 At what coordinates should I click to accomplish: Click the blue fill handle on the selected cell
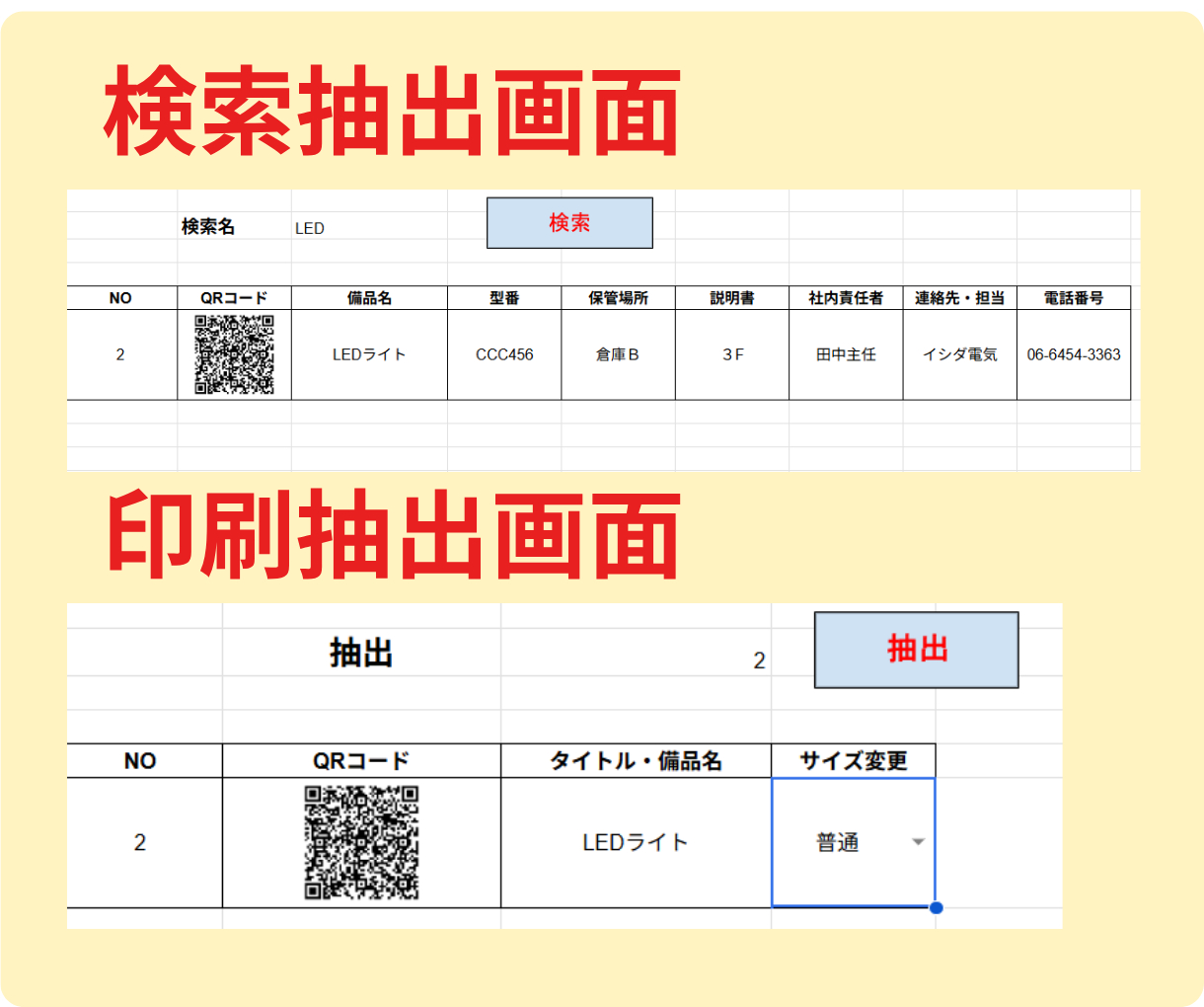click(936, 907)
